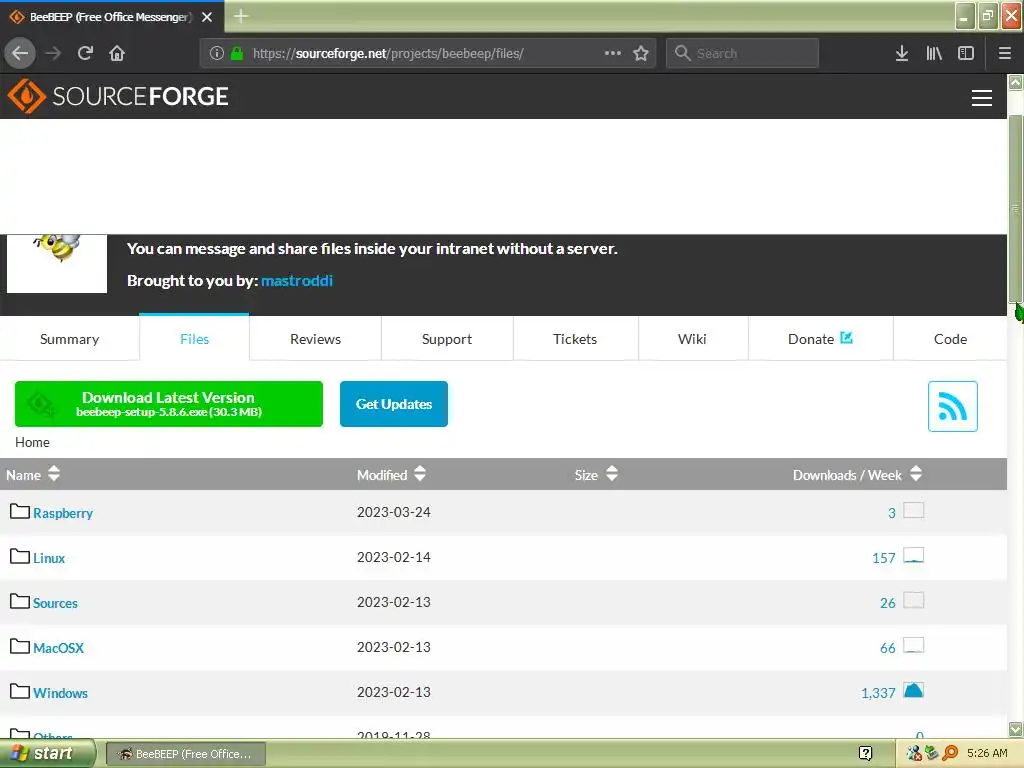Open the Windows Start button
This screenshot has height=768, width=1024.
pyautogui.click(x=47, y=754)
